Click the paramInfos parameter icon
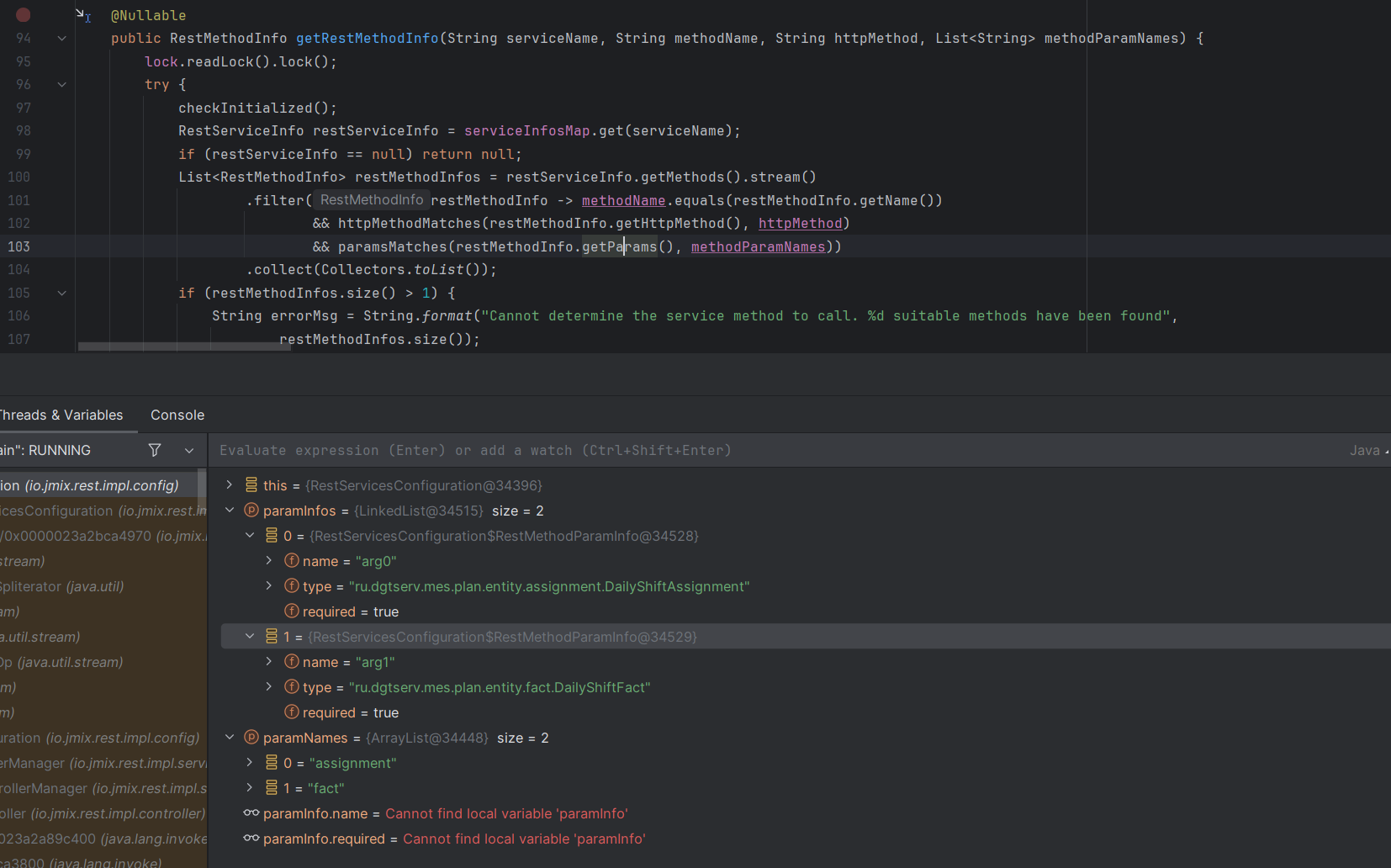This screenshot has height=868, width=1391. point(251,511)
